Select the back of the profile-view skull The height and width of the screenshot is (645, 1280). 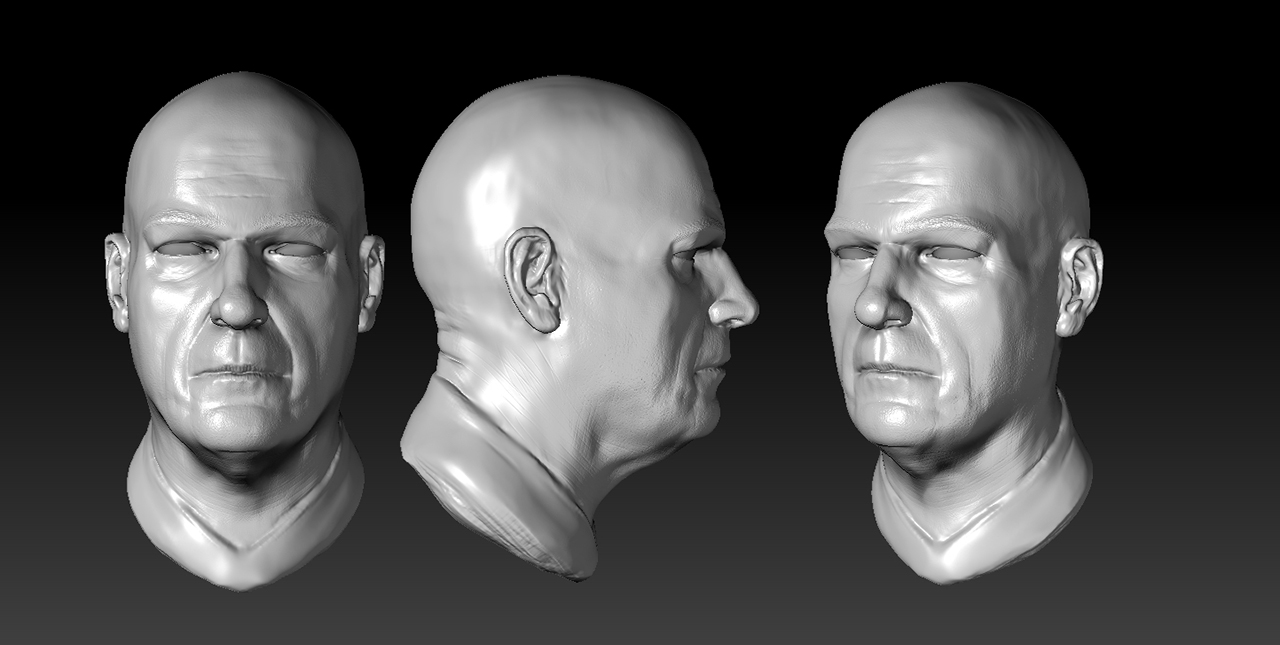(450, 200)
